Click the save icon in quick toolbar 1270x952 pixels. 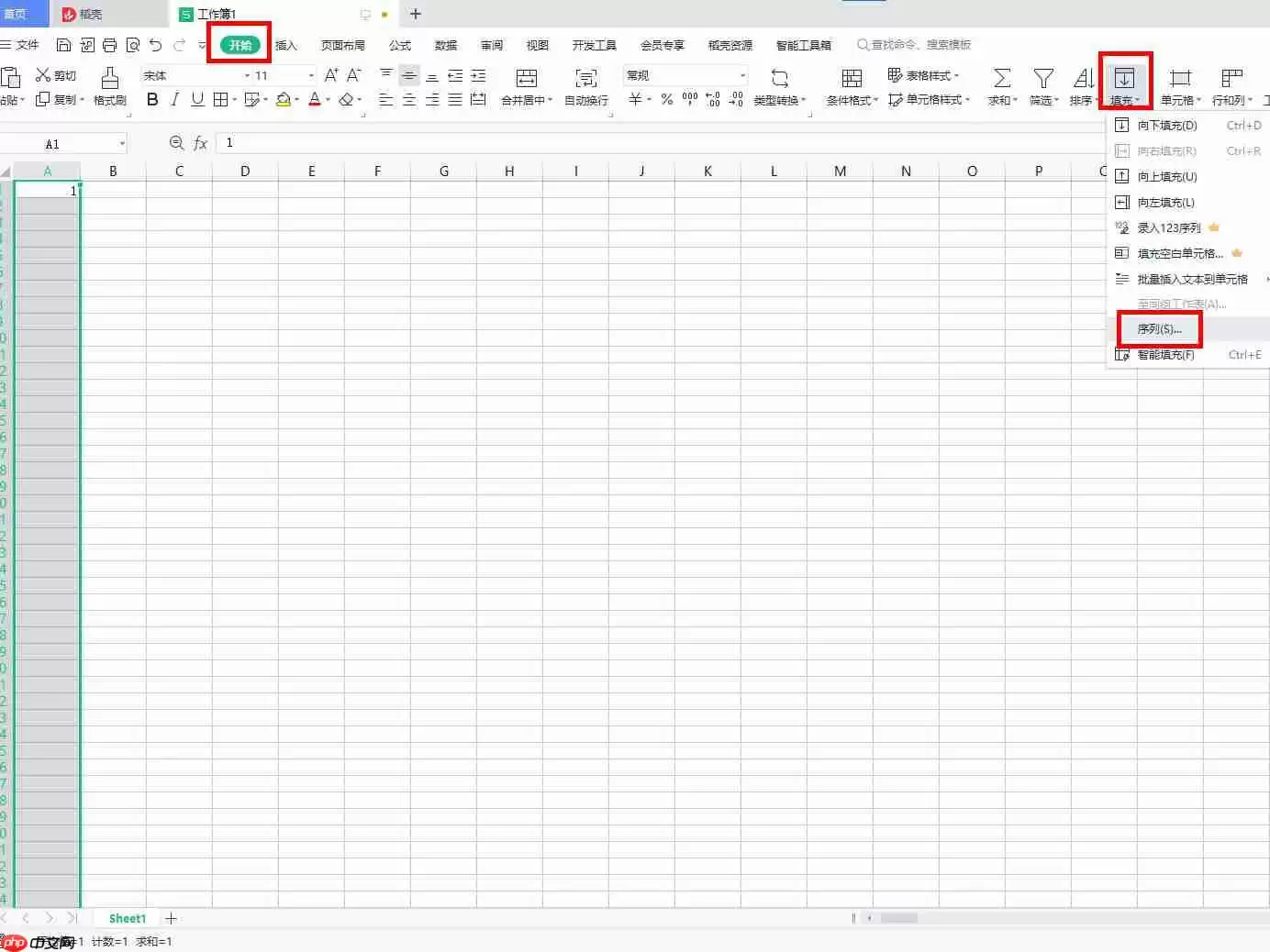[x=63, y=45]
